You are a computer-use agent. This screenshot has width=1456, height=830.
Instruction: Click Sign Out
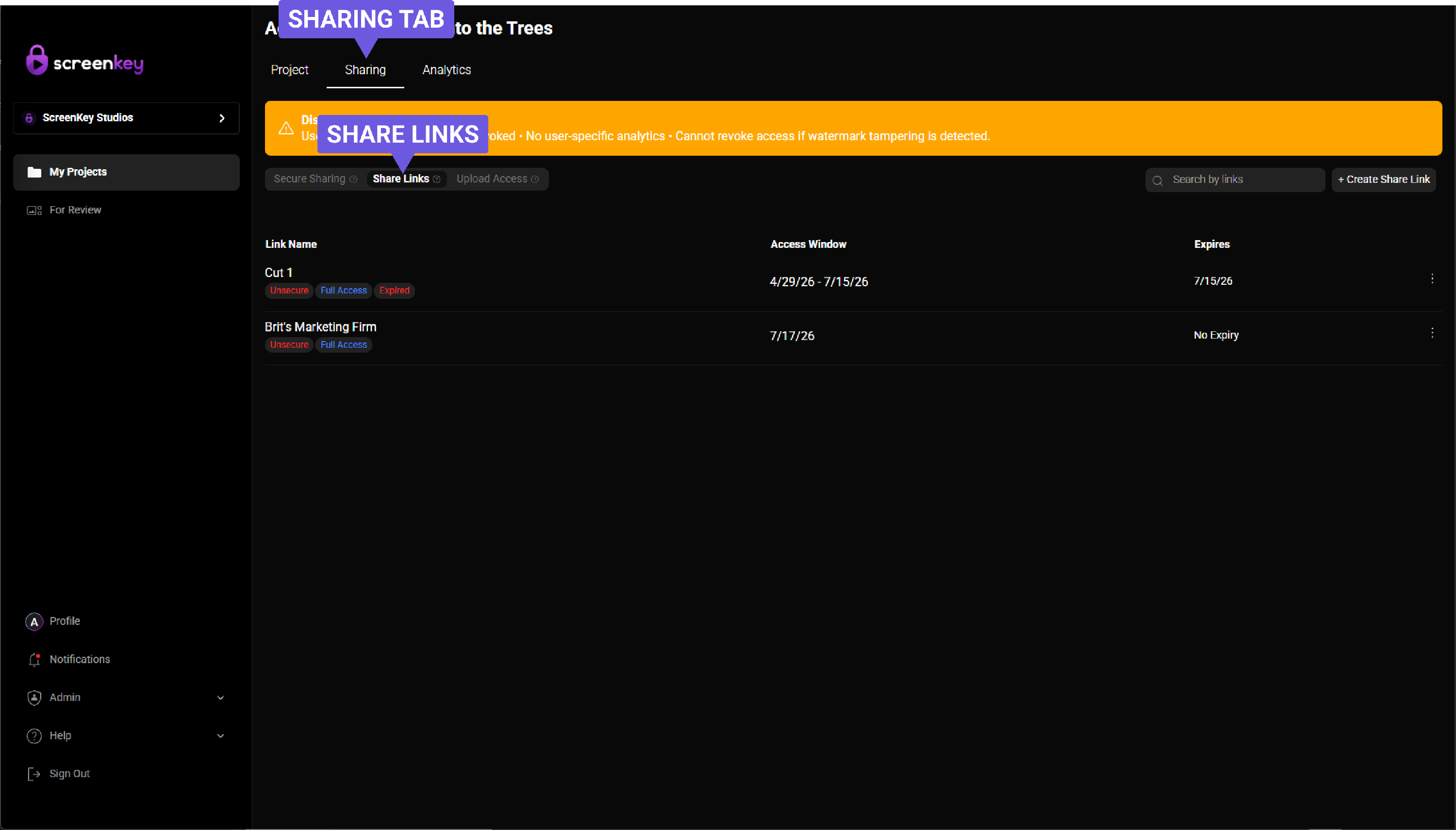[x=69, y=774]
